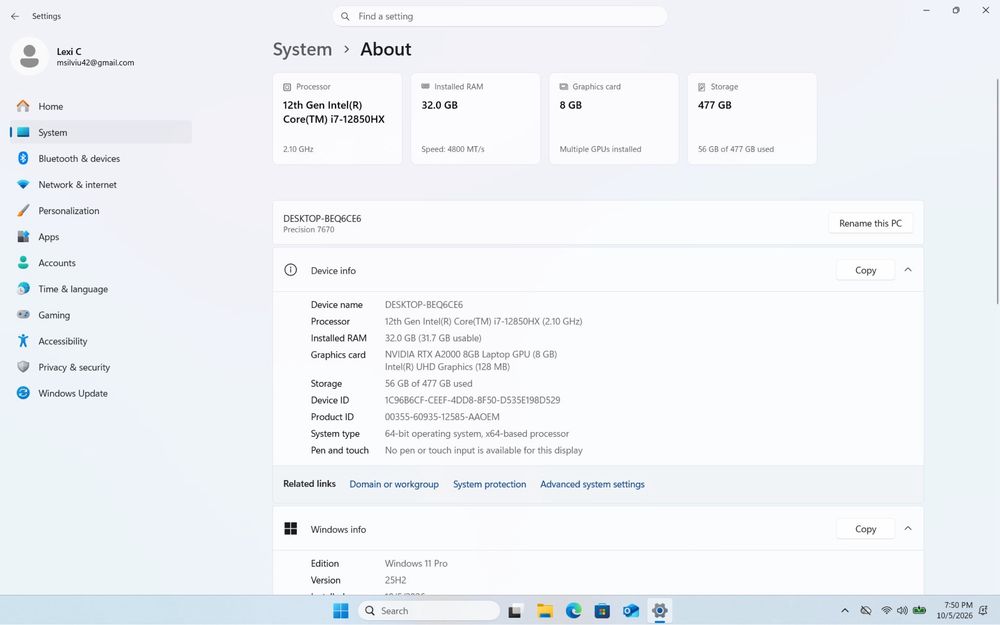
Task: Open Home in the sidebar
Action: tap(101, 107)
